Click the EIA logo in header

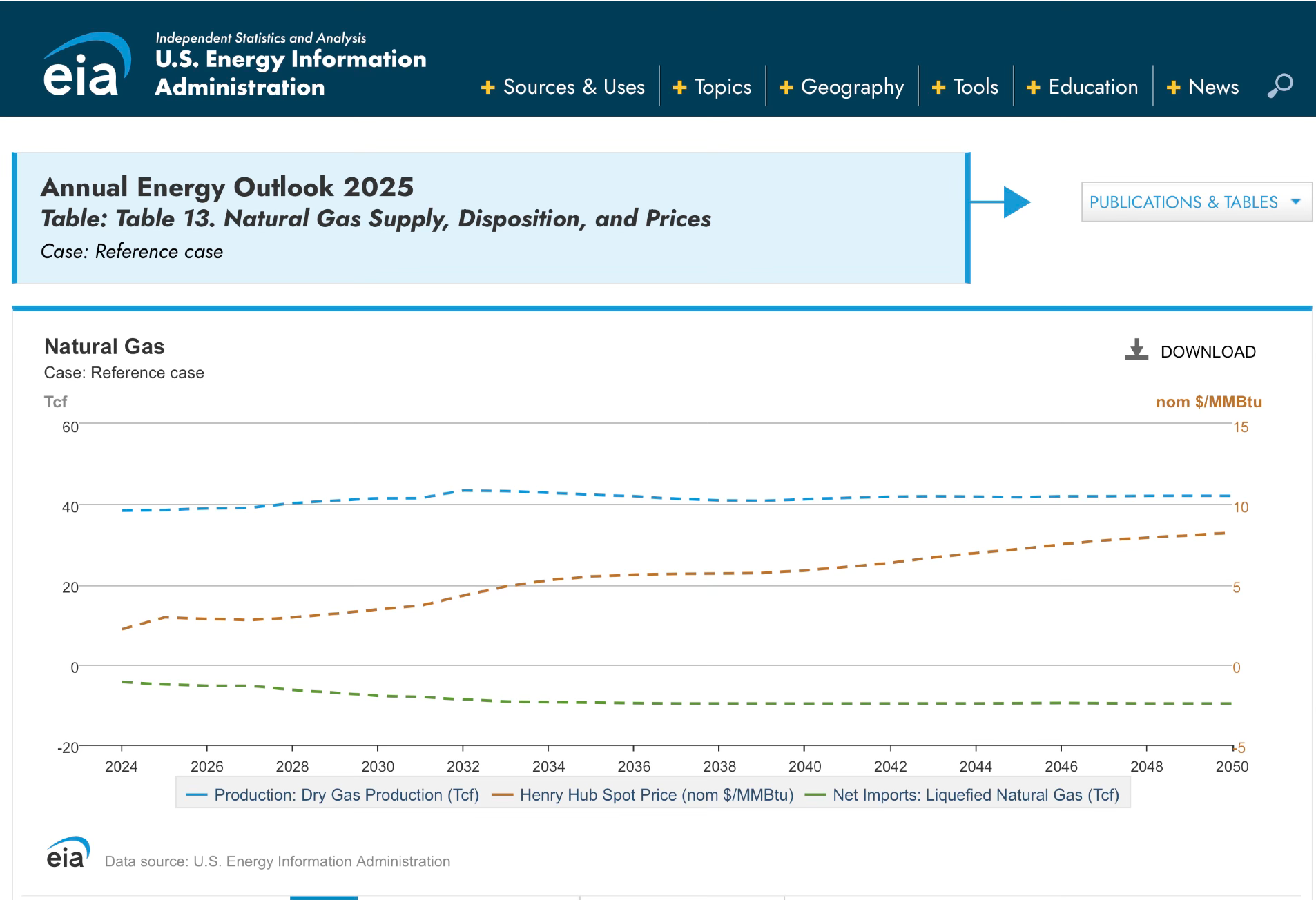click(x=87, y=63)
